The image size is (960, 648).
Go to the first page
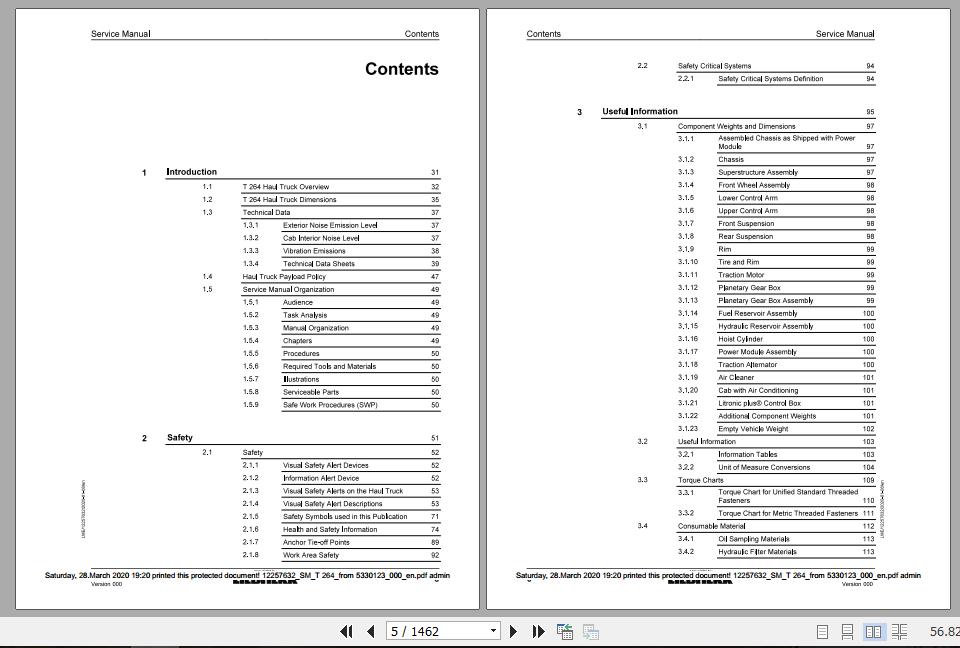click(346, 631)
